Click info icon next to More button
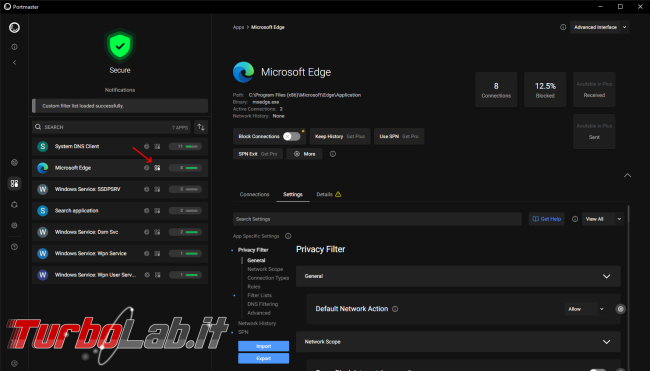 [333, 154]
